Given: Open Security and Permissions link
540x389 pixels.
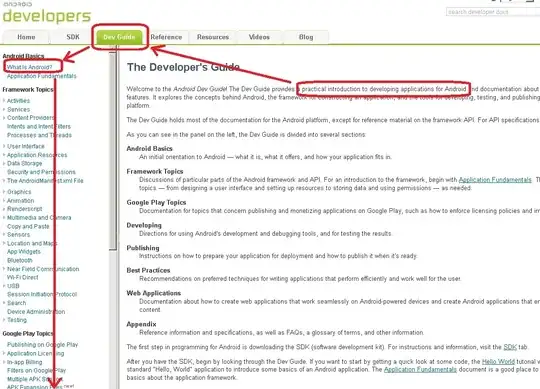Looking at the screenshot, I should click(x=41, y=172).
